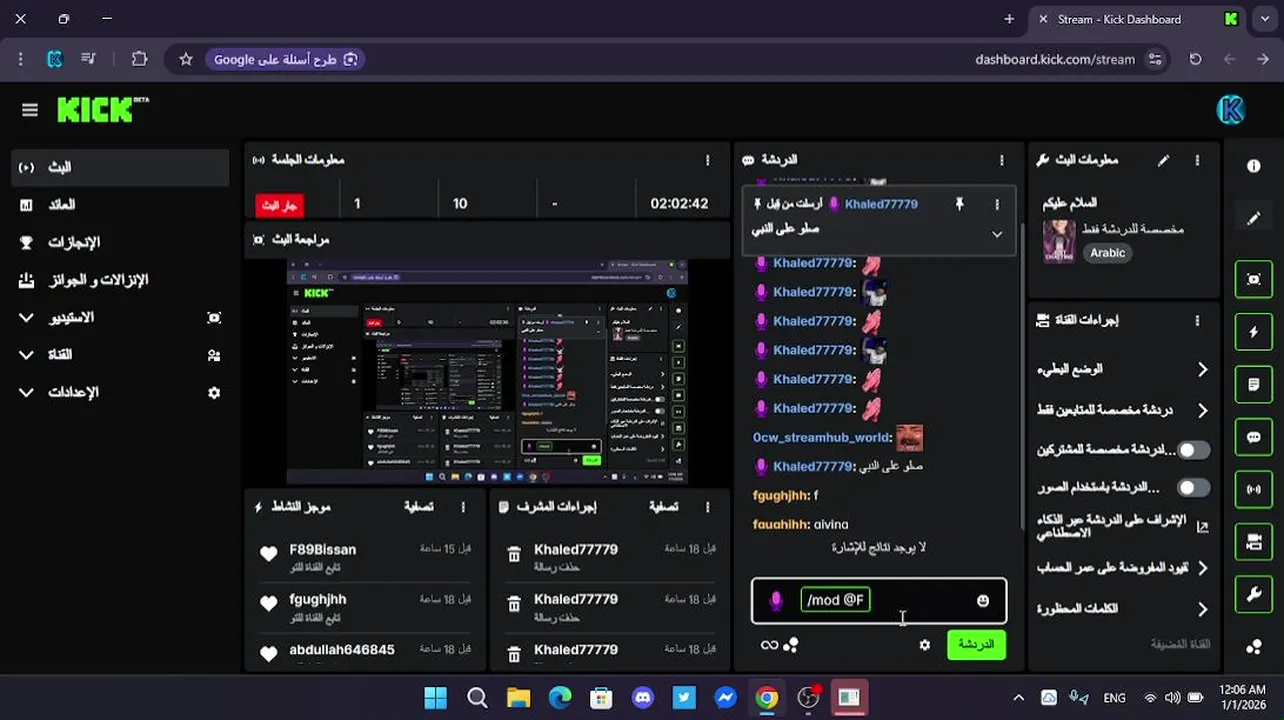The height and width of the screenshot is (720, 1284).
Task: Expand banned words setting chevron
Action: pyautogui.click(x=1202, y=608)
